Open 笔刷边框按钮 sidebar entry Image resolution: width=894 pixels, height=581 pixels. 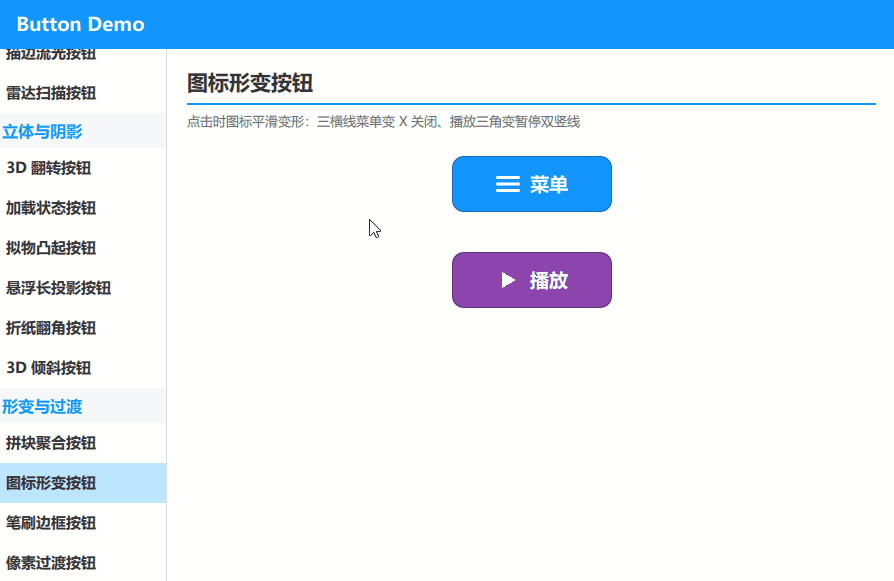coord(83,523)
